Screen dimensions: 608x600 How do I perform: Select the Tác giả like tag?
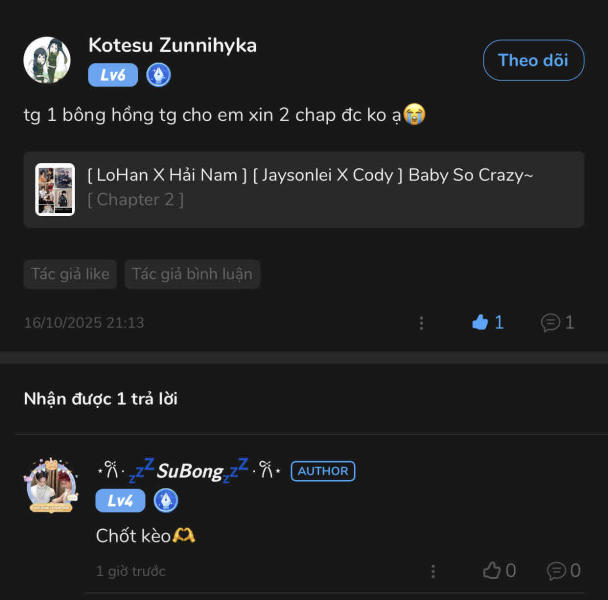[x=70, y=274]
